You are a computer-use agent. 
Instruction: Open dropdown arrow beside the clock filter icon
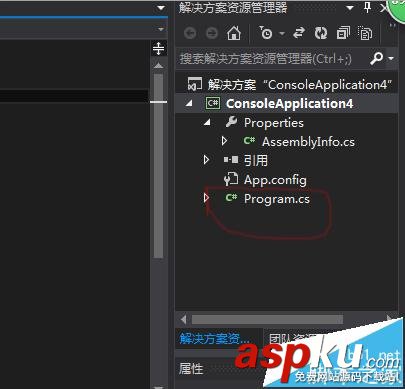tap(282, 33)
